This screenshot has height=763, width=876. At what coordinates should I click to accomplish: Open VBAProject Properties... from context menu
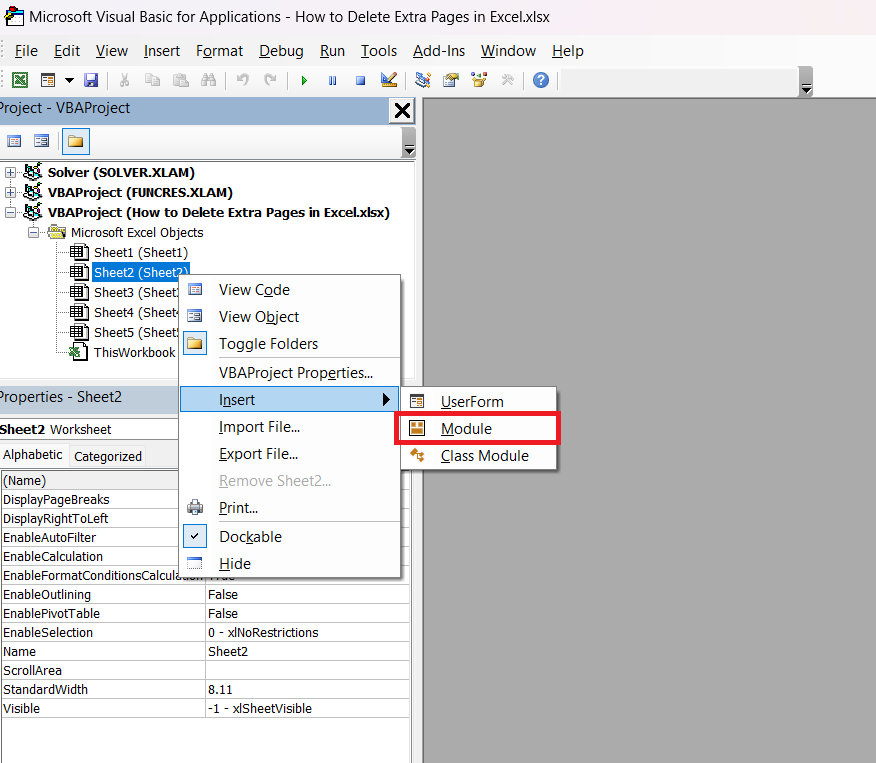[290, 373]
